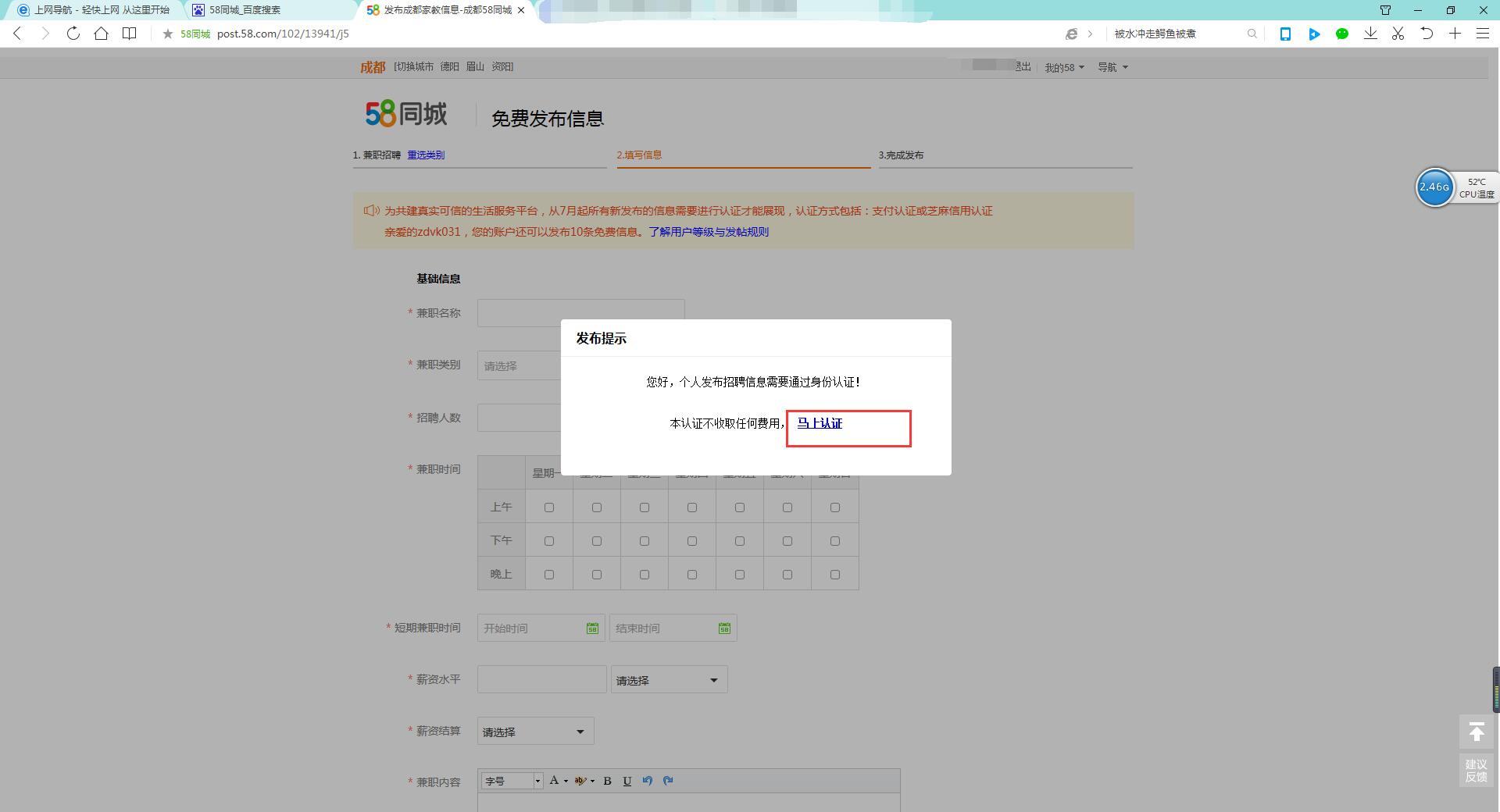Open reading mode book icon
Screen dimensions: 1500x812
pyautogui.click(x=130, y=34)
